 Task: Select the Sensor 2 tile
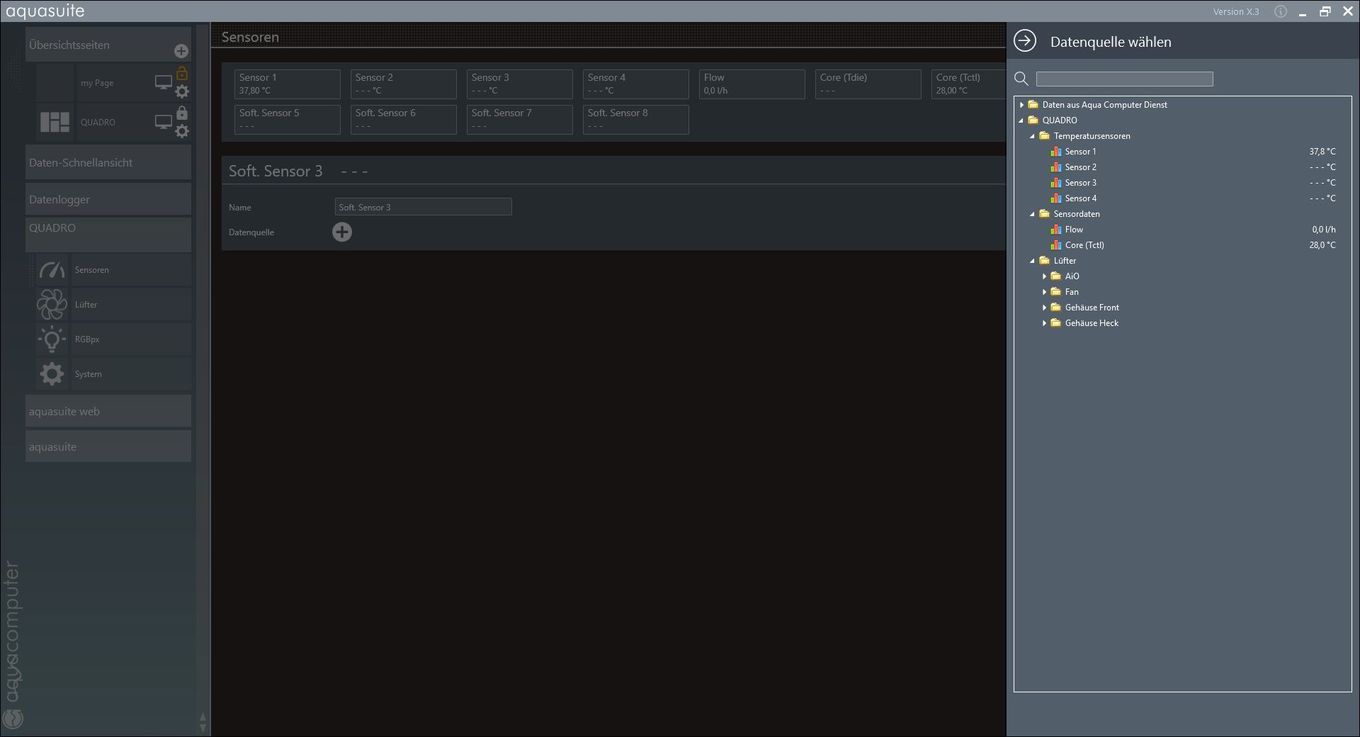click(403, 84)
